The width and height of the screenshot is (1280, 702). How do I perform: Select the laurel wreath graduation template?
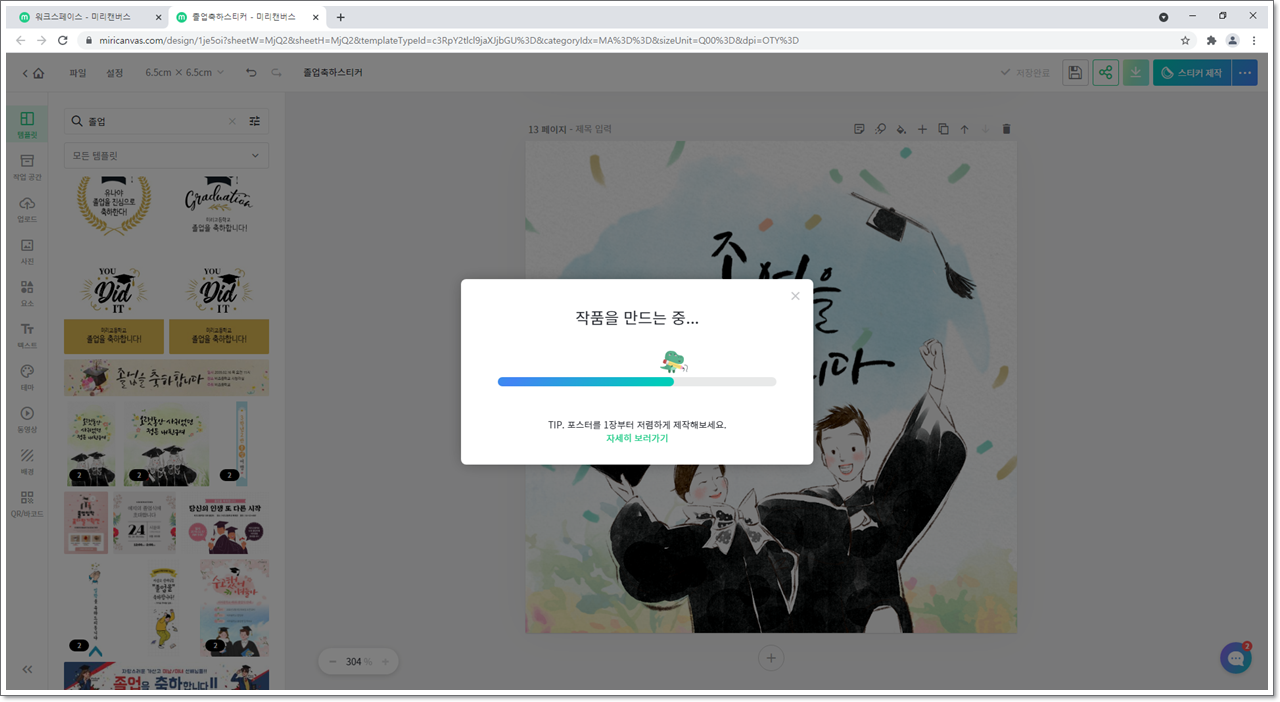coord(114,207)
